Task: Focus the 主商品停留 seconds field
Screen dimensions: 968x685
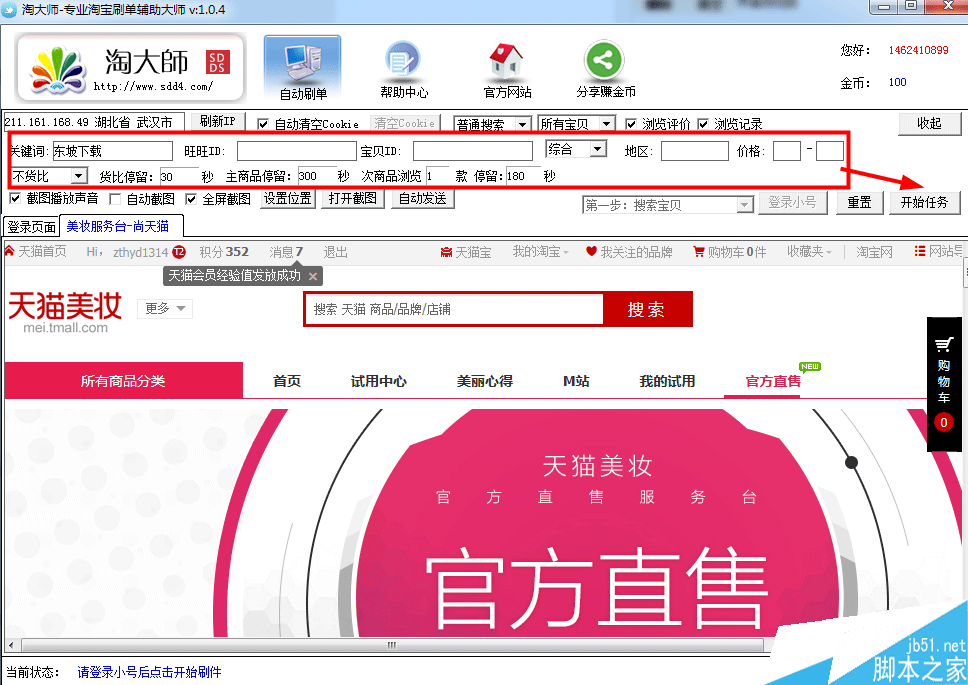Action: tap(317, 176)
